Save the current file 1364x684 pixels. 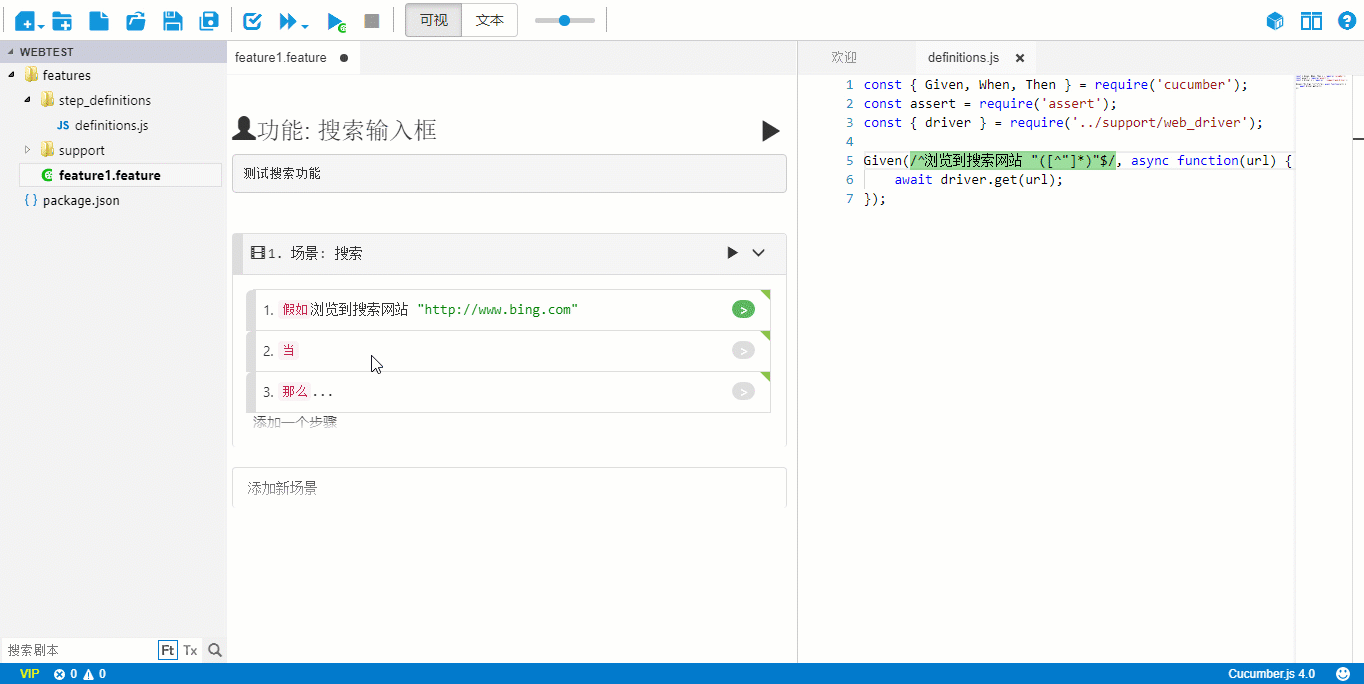coord(172,21)
